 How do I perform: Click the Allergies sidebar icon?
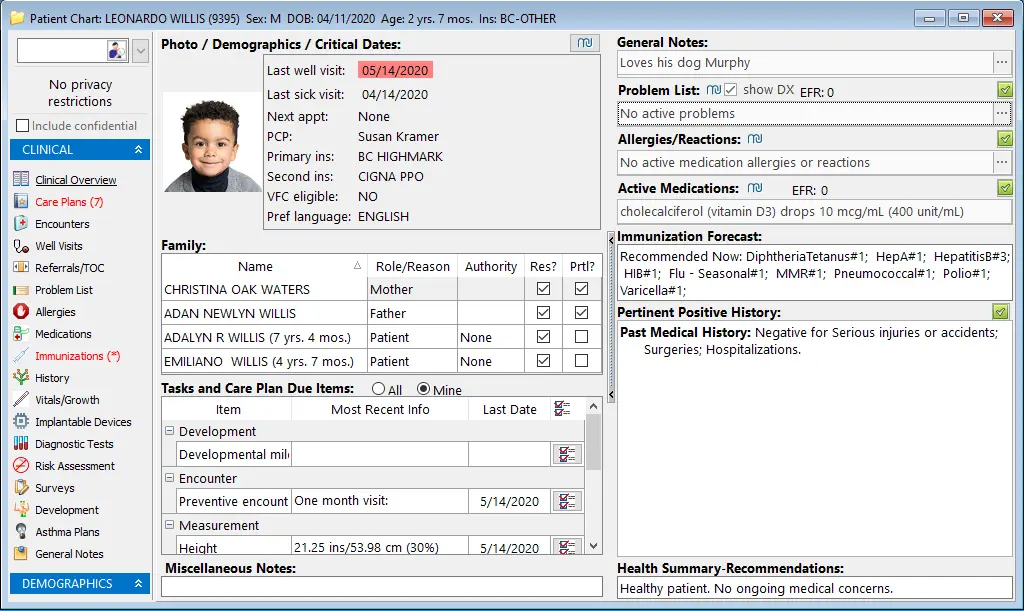(x=21, y=311)
